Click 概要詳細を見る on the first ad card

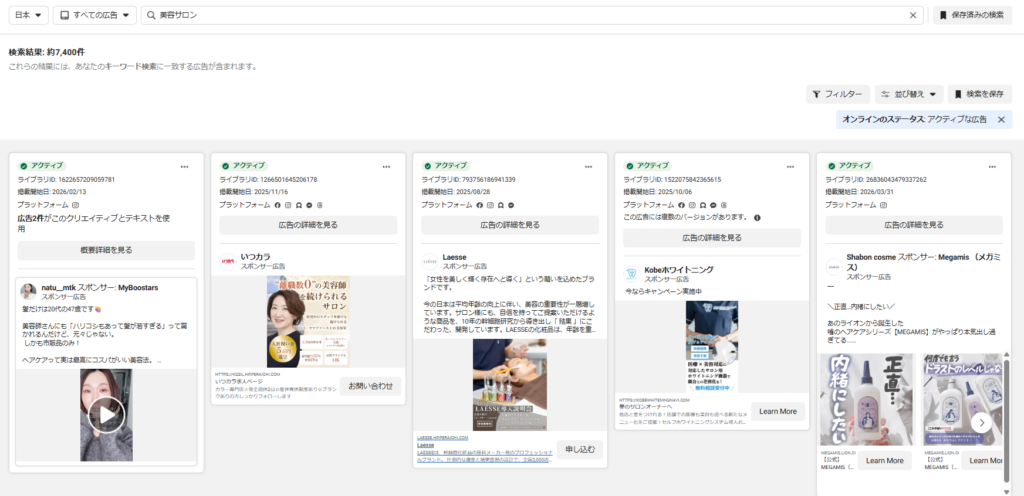105,250
